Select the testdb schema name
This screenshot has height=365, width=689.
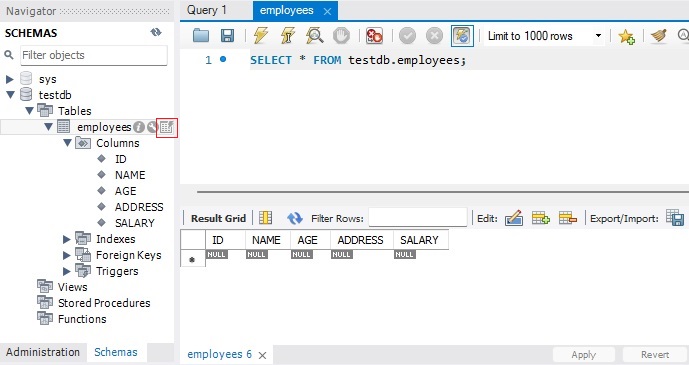click(55, 95)
